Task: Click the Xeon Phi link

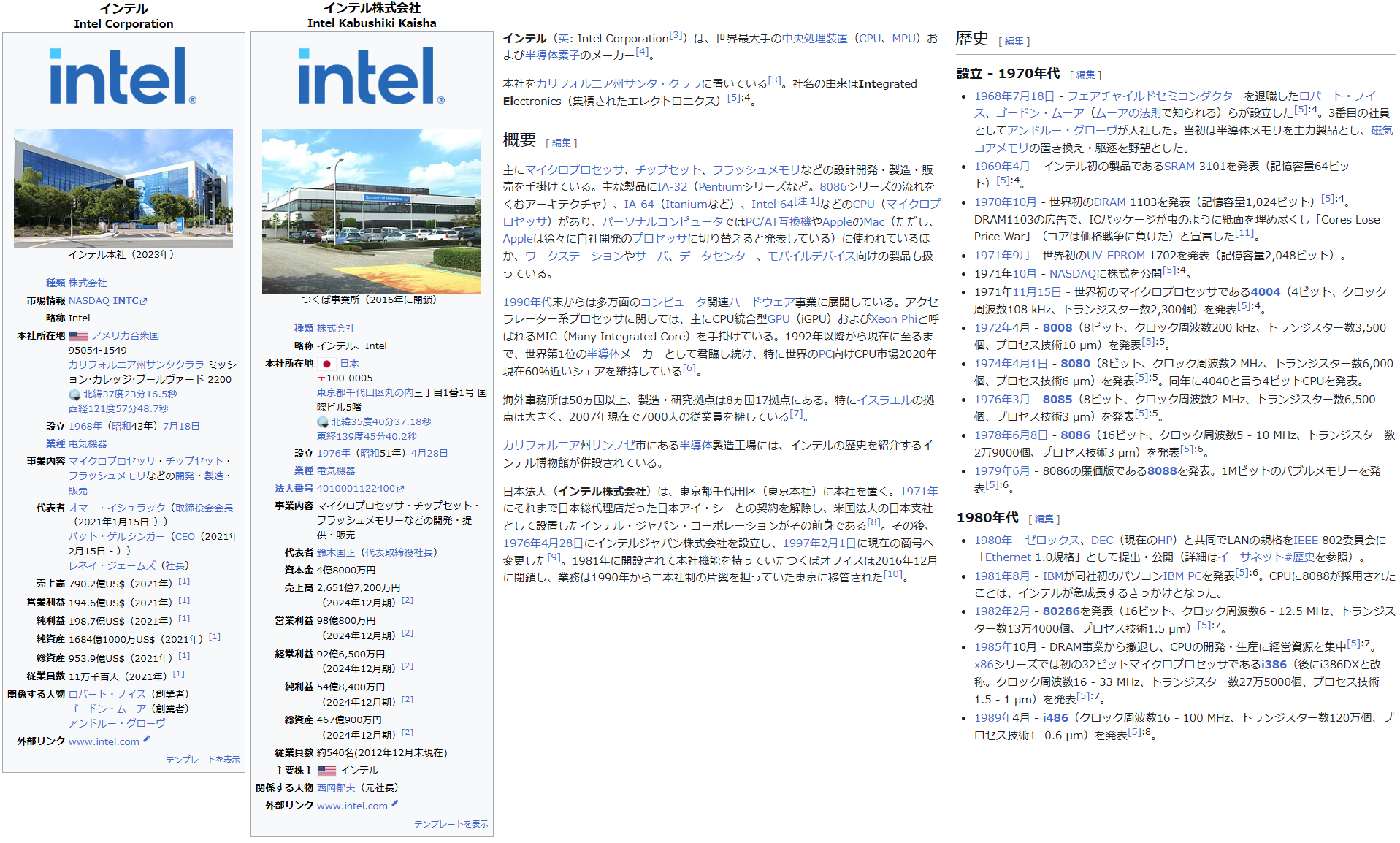Action: [x=893, y=319]
